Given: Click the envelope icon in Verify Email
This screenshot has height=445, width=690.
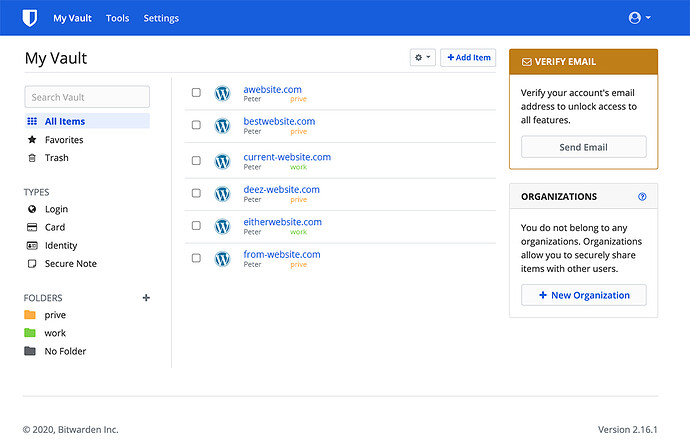Looking at the screenshot, I should 526,62.
